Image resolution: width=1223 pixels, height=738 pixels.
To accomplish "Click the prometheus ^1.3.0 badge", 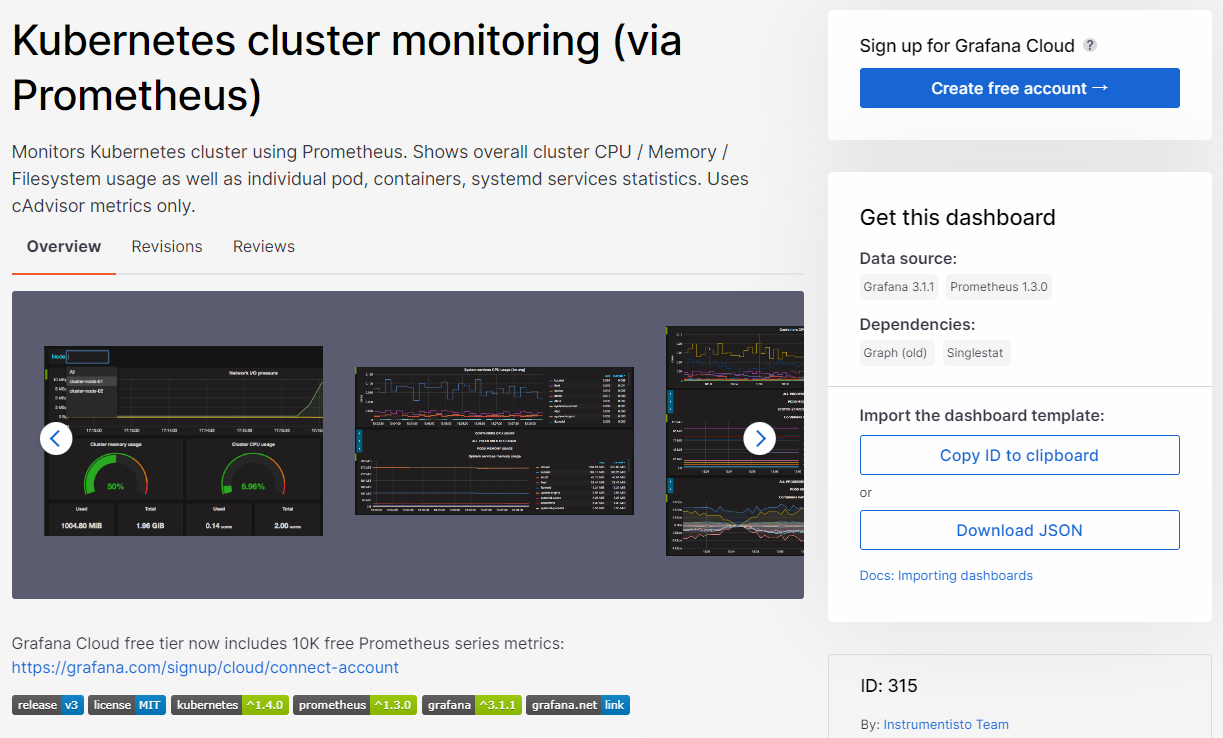I will coord(354,705).
